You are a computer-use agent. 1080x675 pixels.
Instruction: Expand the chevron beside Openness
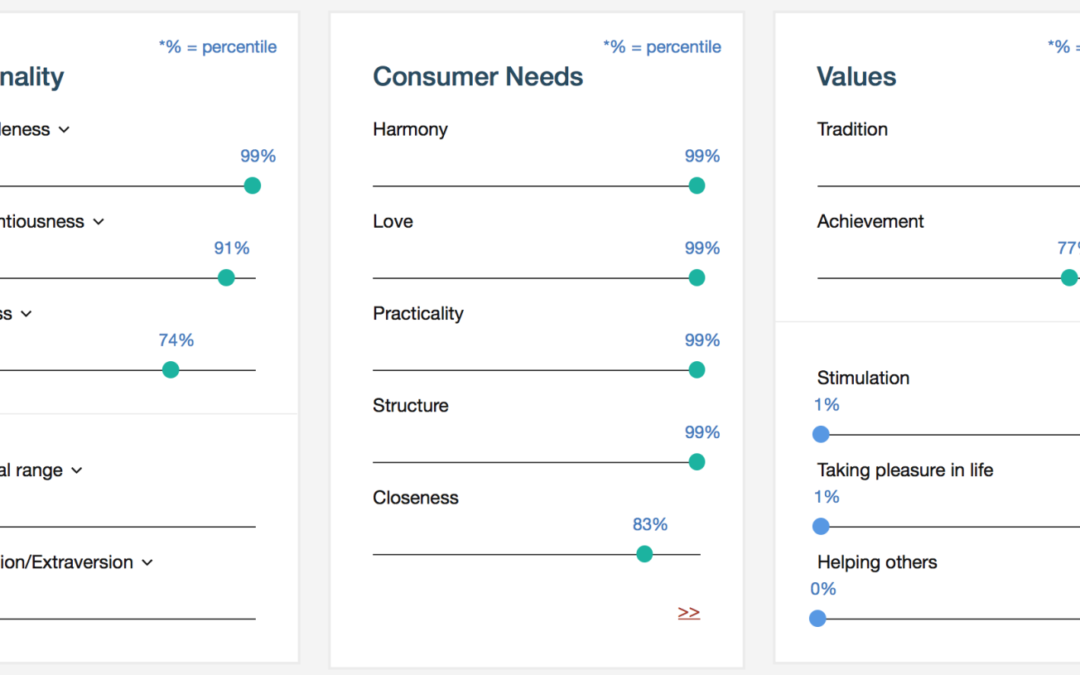(26, 314)
